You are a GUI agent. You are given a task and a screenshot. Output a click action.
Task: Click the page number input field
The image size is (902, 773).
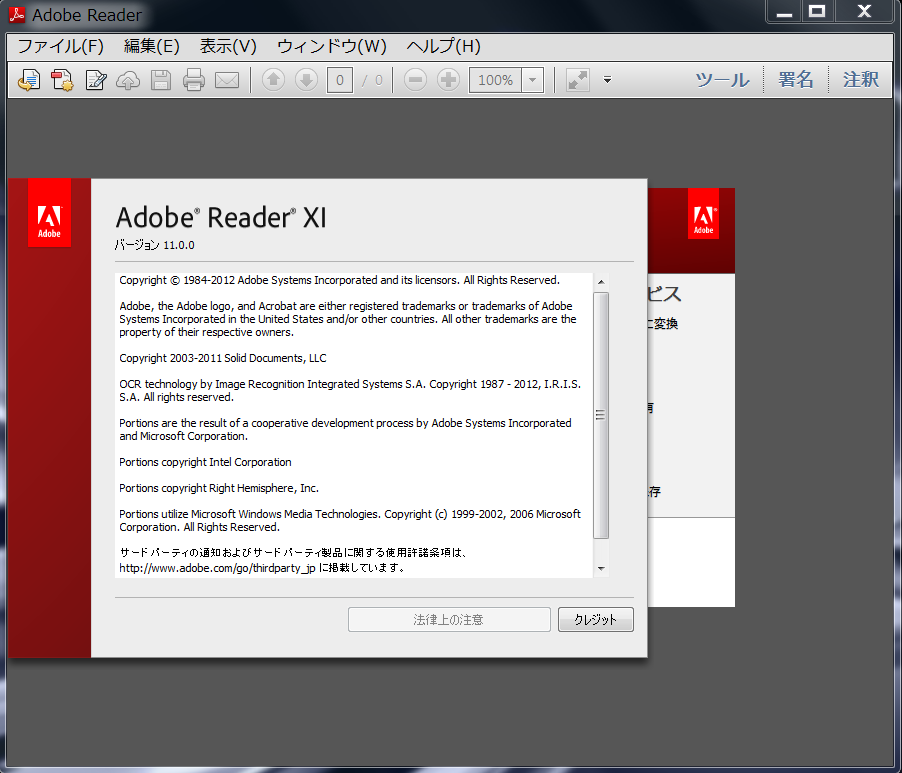[x=340, y=80]
